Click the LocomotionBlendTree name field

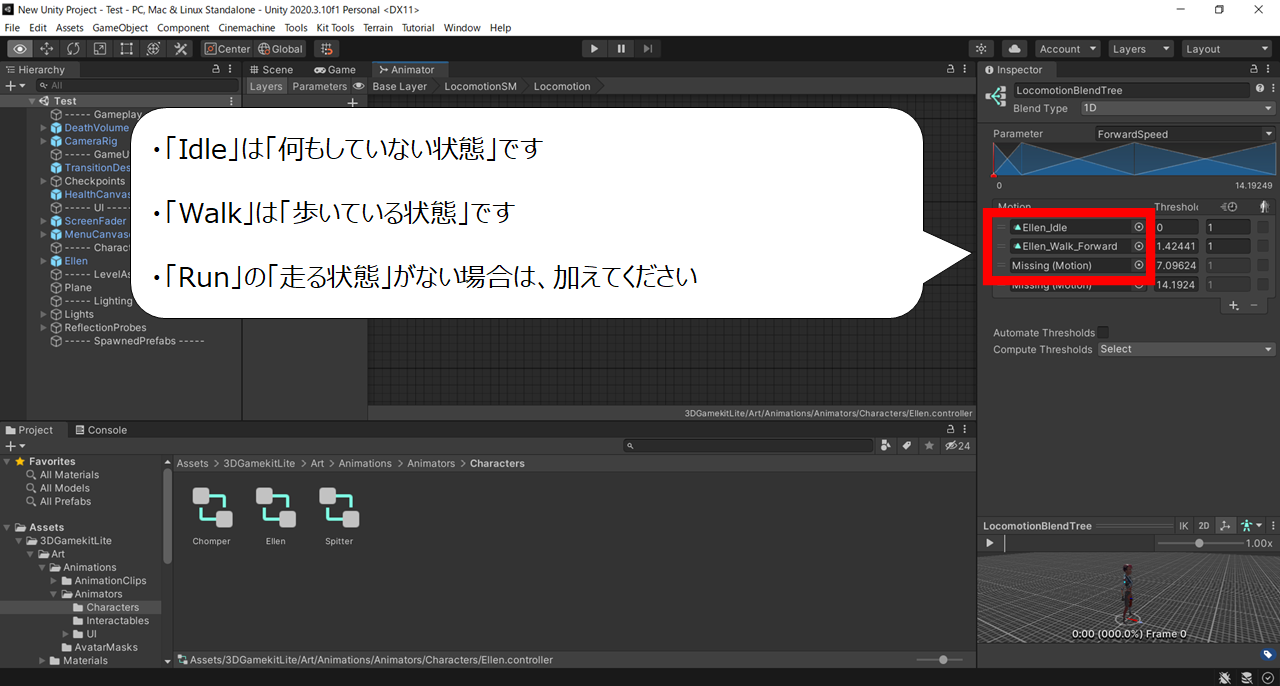click(1130, 90)
